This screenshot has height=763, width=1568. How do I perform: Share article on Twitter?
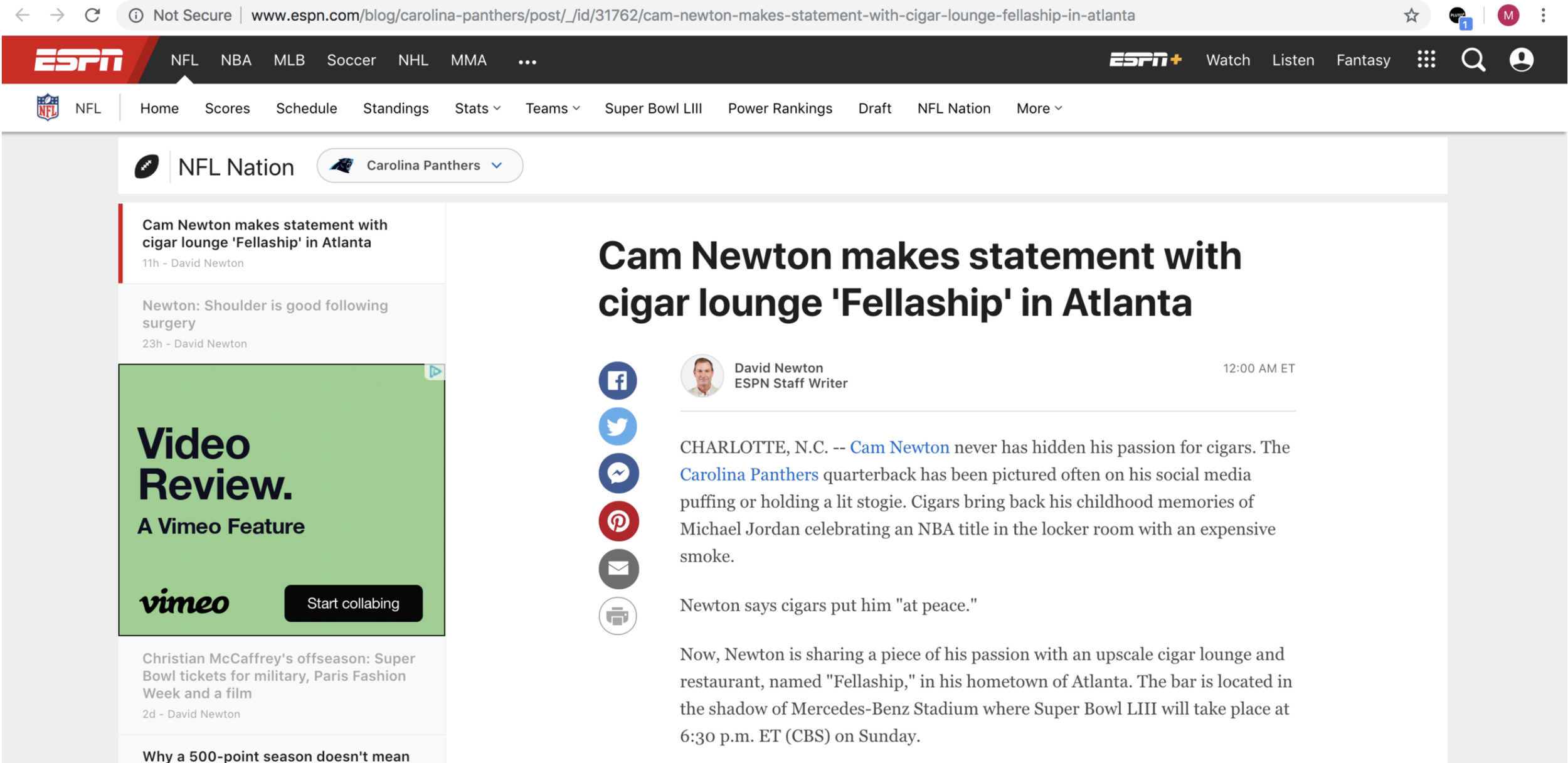coord(618,427)
